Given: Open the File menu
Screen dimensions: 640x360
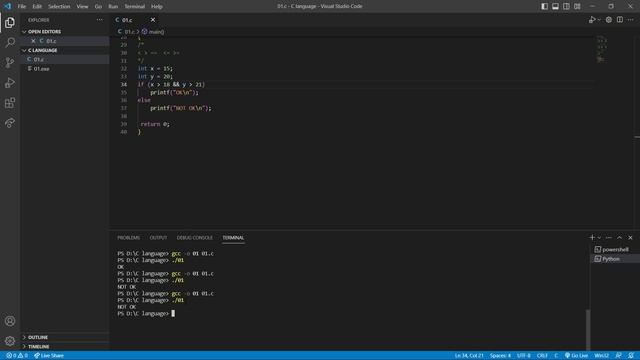Looking at the screenshot, I should 22,6.
